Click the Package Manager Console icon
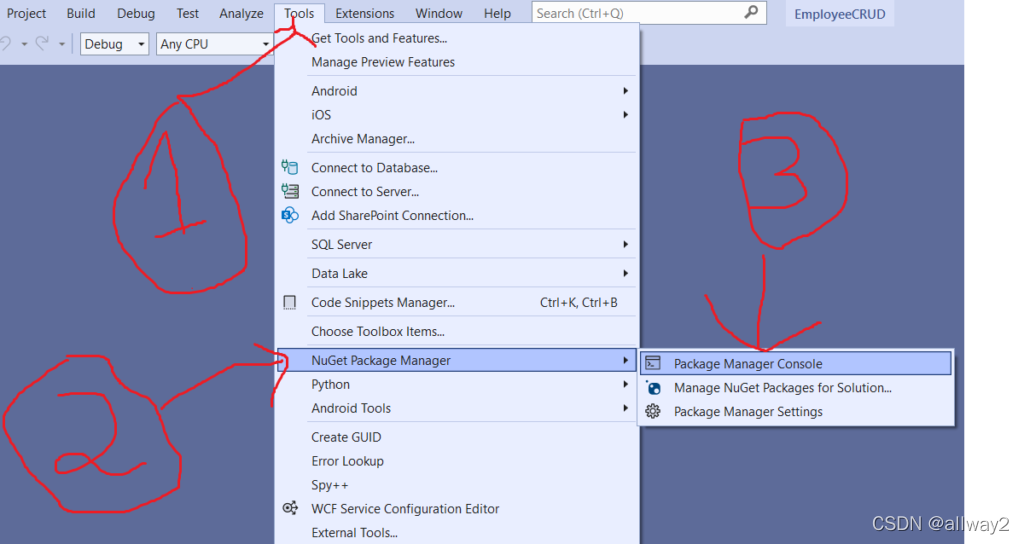The image size is (1024, 544). pos(653,363)
